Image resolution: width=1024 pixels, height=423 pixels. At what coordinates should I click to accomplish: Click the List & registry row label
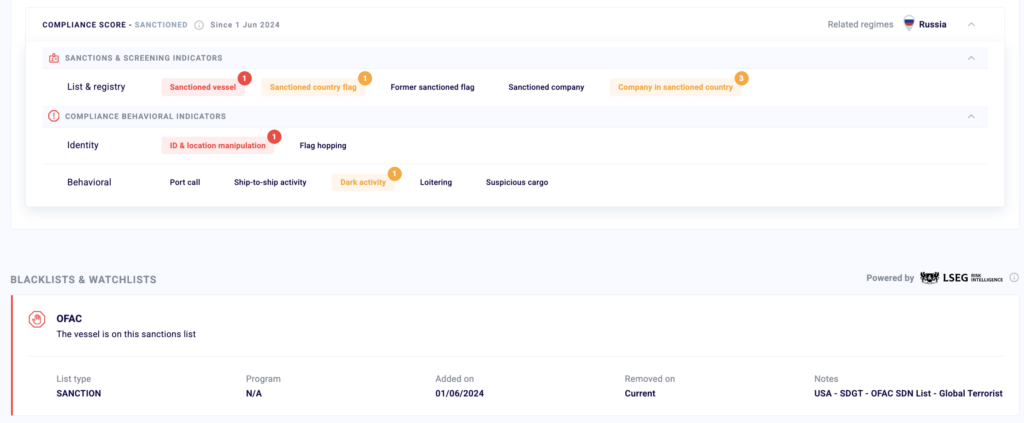[x=96, y=86]
